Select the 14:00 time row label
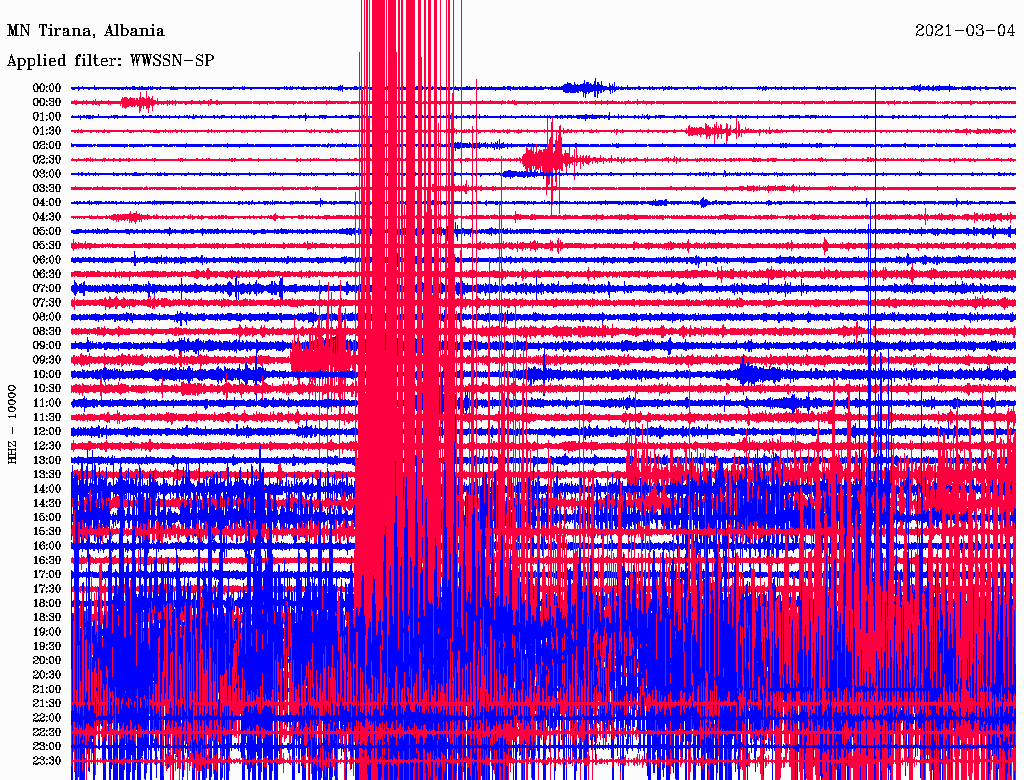The height and width of the screenshot is (780, 1024). [47, 489]
